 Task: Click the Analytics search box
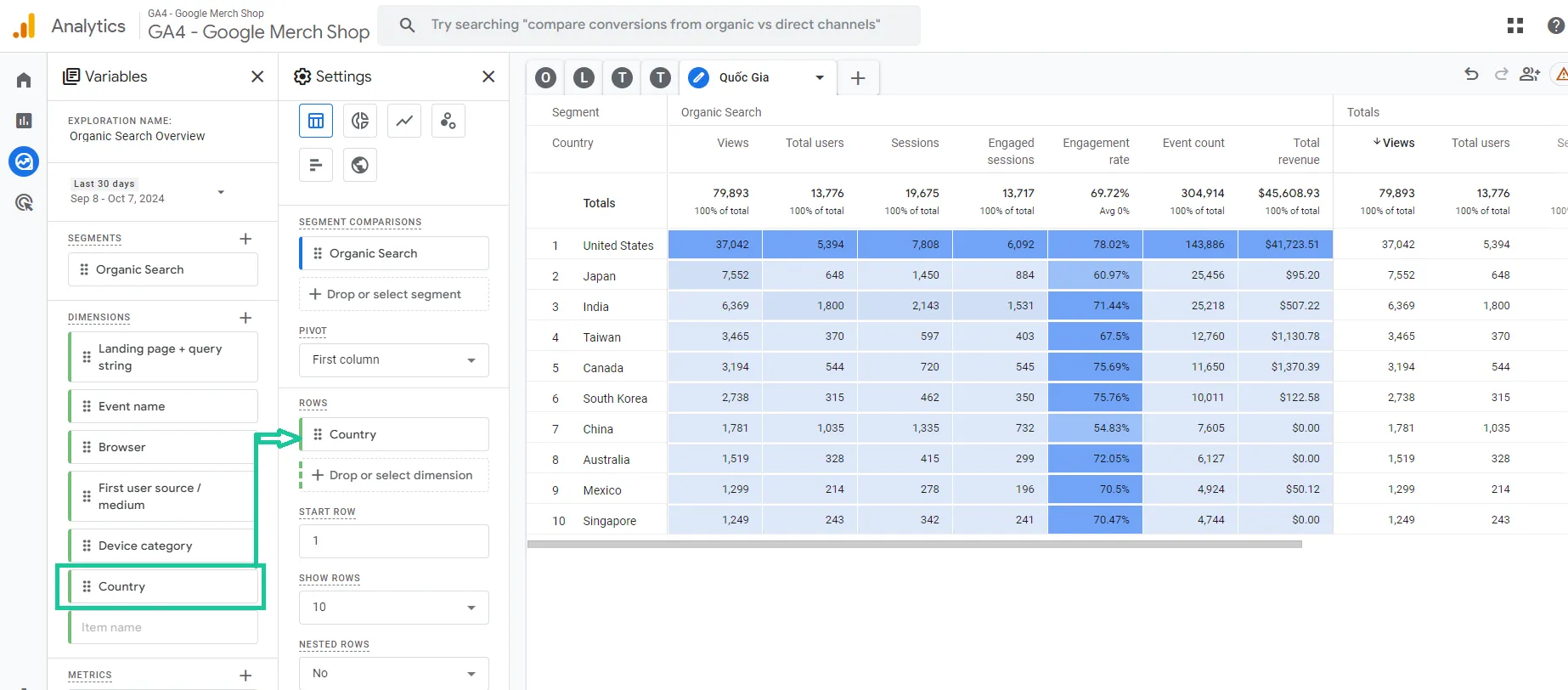click(x=649, y=25)
